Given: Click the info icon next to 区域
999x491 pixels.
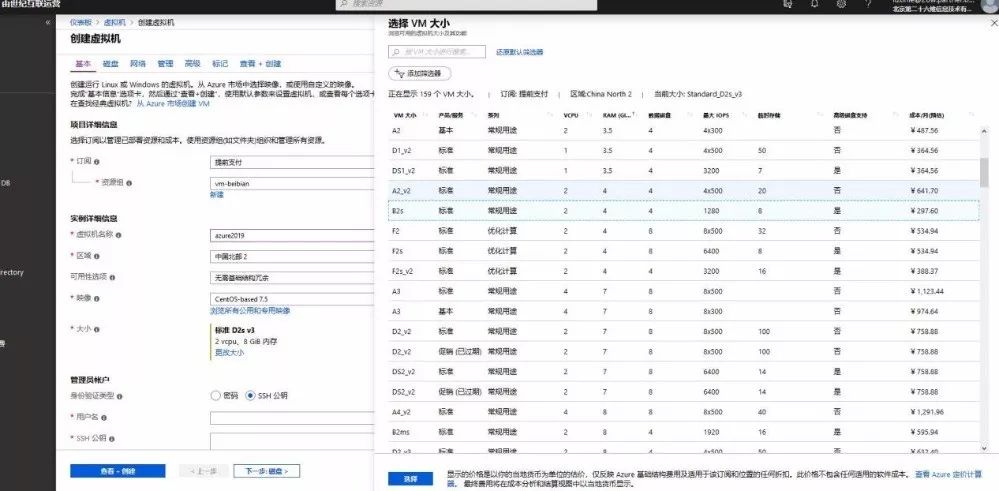Looking at the screenshot, I should [97, 256].
